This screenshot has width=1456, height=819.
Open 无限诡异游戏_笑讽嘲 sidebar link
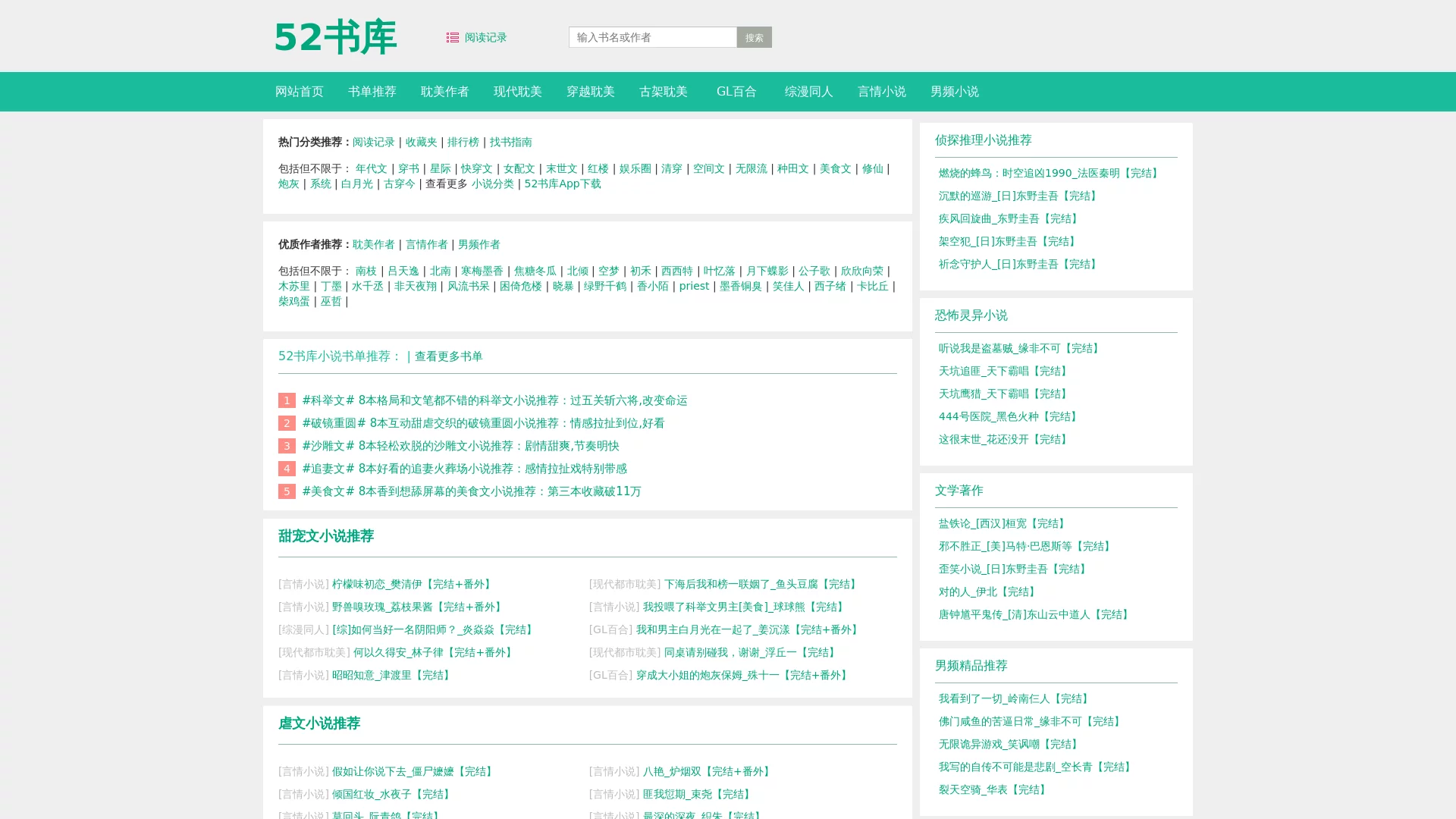click(1010, 744)
